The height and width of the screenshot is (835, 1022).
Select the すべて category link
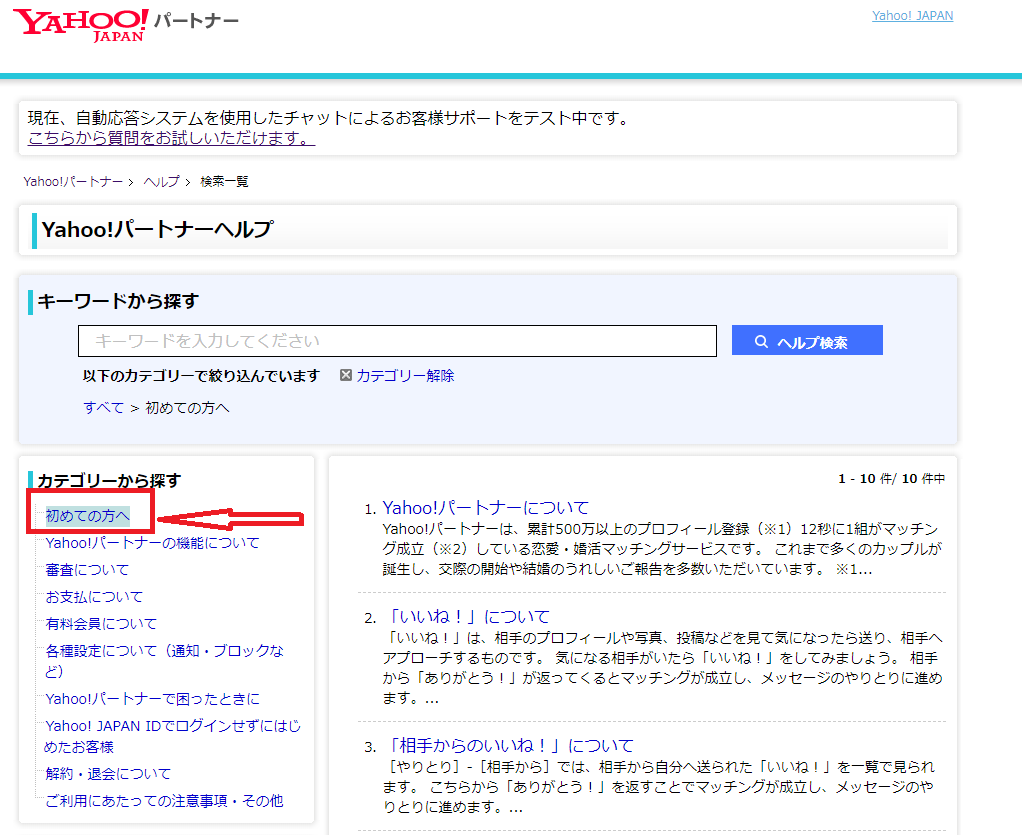click(104, 407)
